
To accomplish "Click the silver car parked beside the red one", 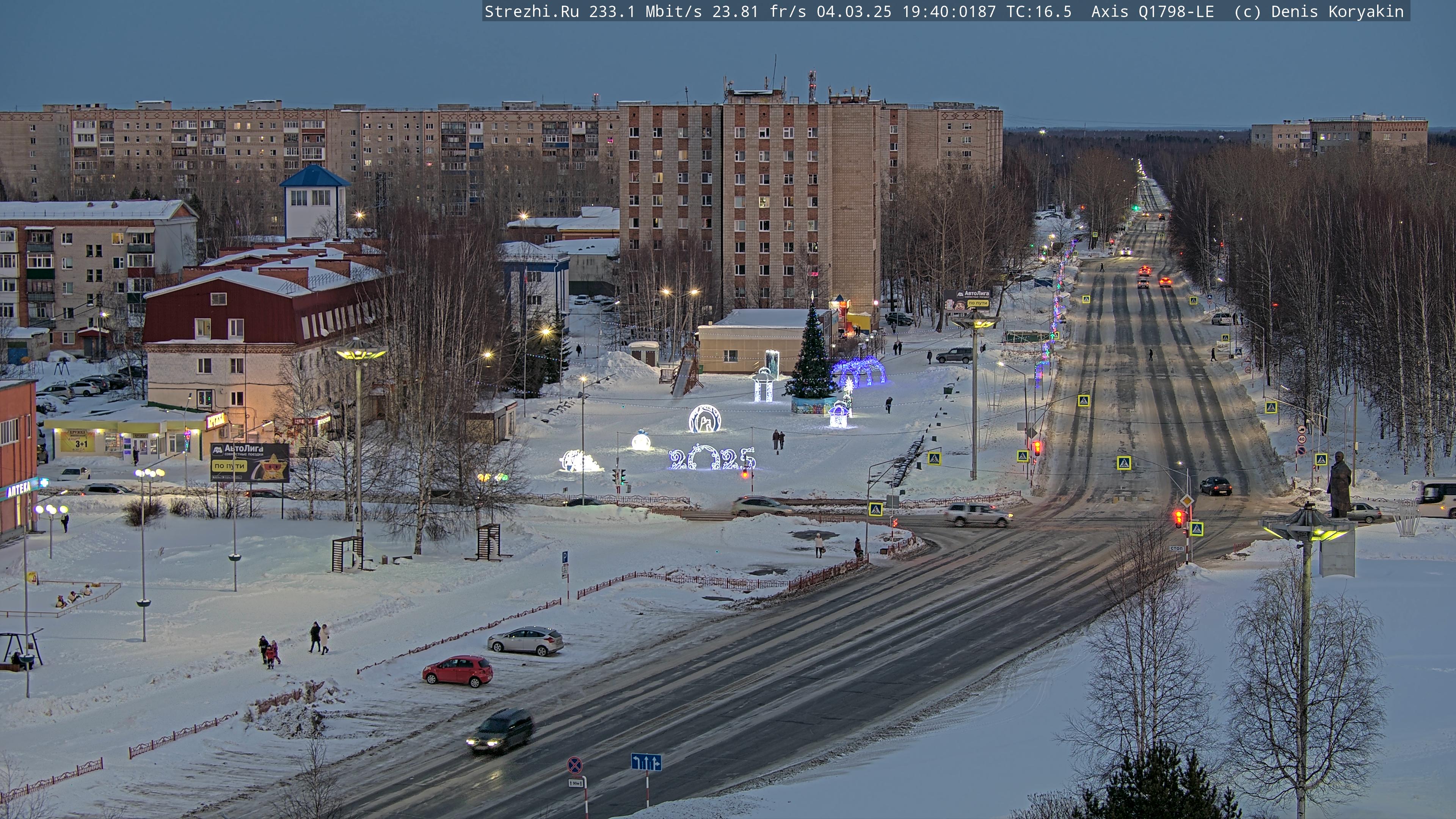I will pyautogui.click(x=526, y=640).
